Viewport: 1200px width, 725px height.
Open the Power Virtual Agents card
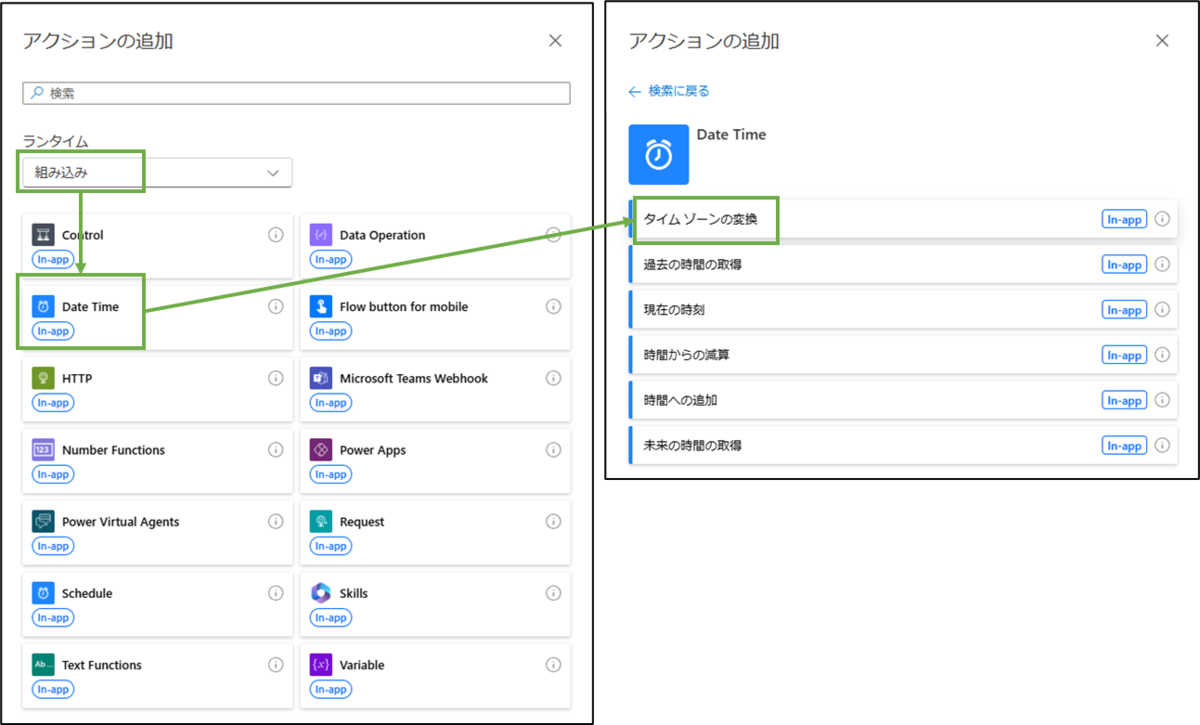click(x=158, y=533)
